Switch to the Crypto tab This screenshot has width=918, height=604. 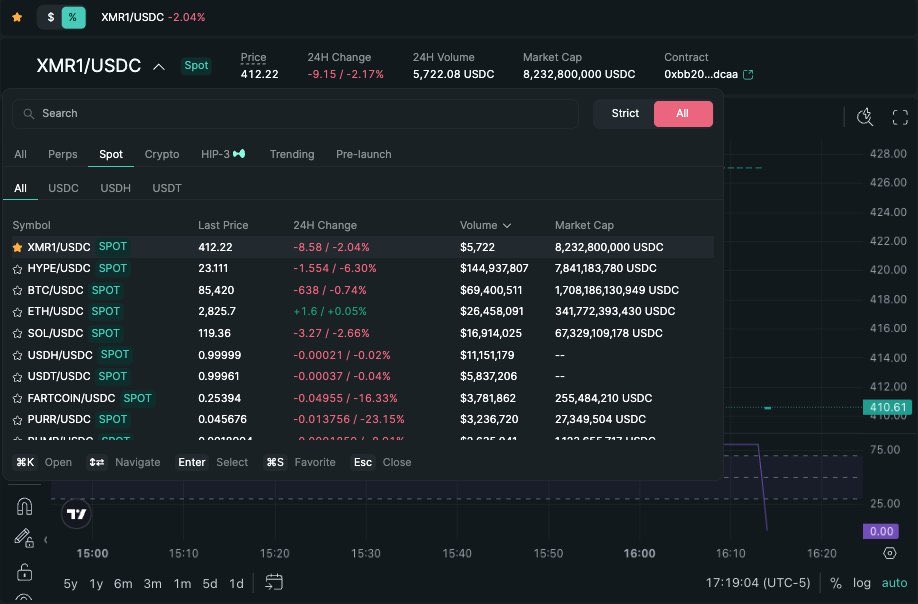pos(162,154)
